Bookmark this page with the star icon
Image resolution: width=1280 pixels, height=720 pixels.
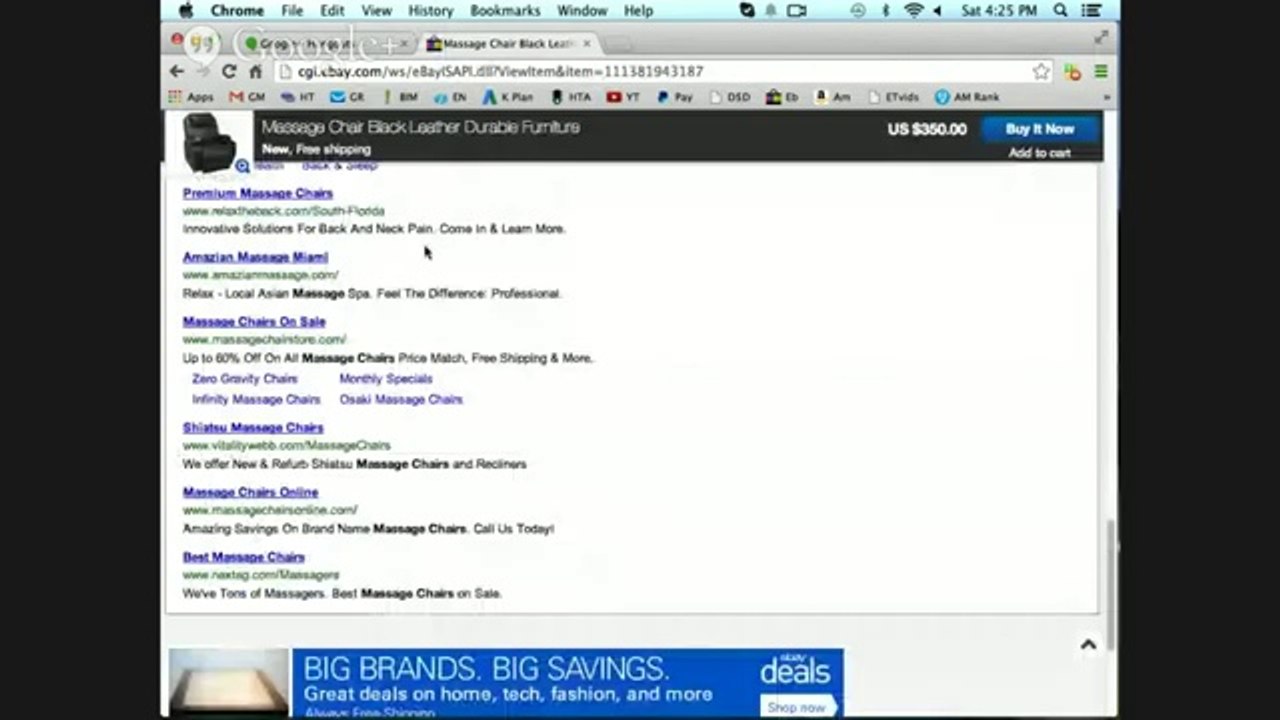coord(1041,72)
